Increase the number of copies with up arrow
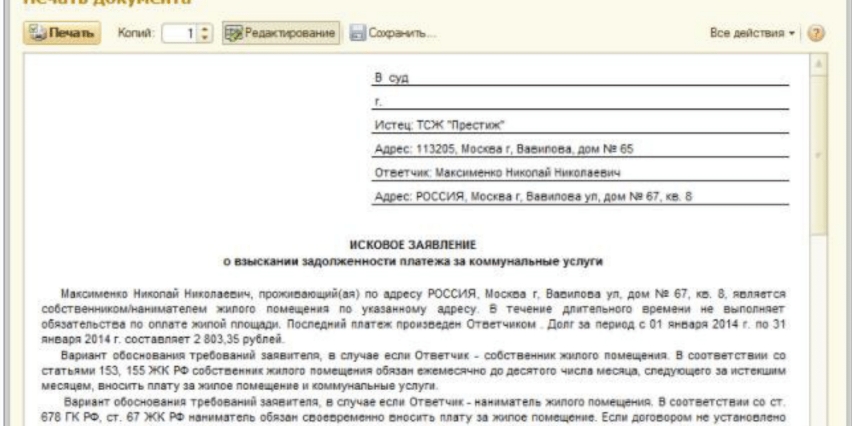 (x=204, y=30)
